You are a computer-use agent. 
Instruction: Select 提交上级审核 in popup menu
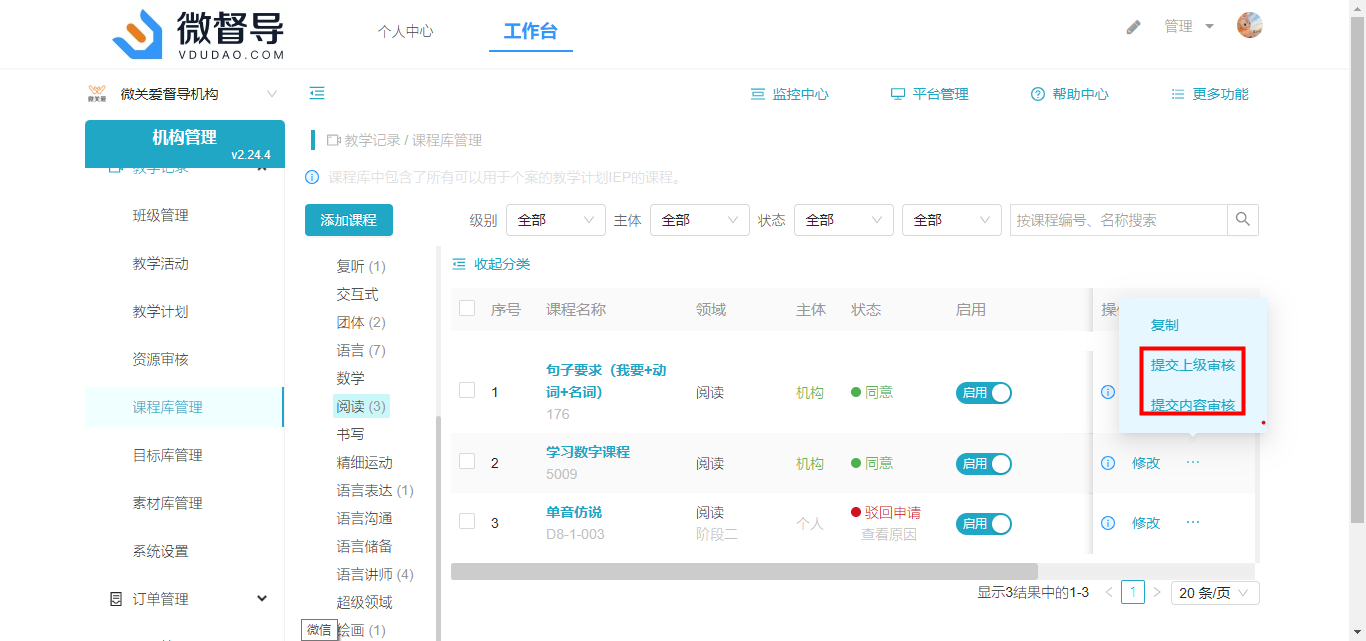(1192, 365)
